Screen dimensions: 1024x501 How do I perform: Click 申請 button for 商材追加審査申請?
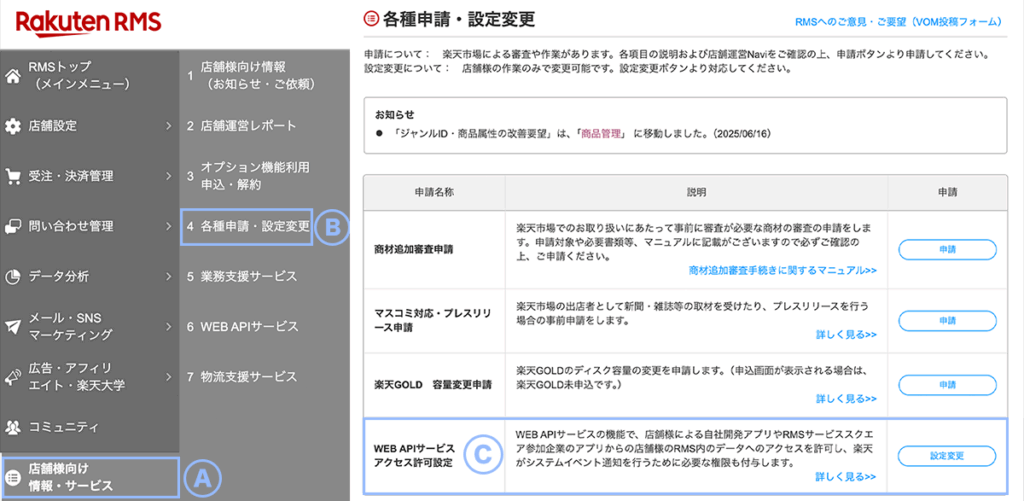click(x=946, y=249)
